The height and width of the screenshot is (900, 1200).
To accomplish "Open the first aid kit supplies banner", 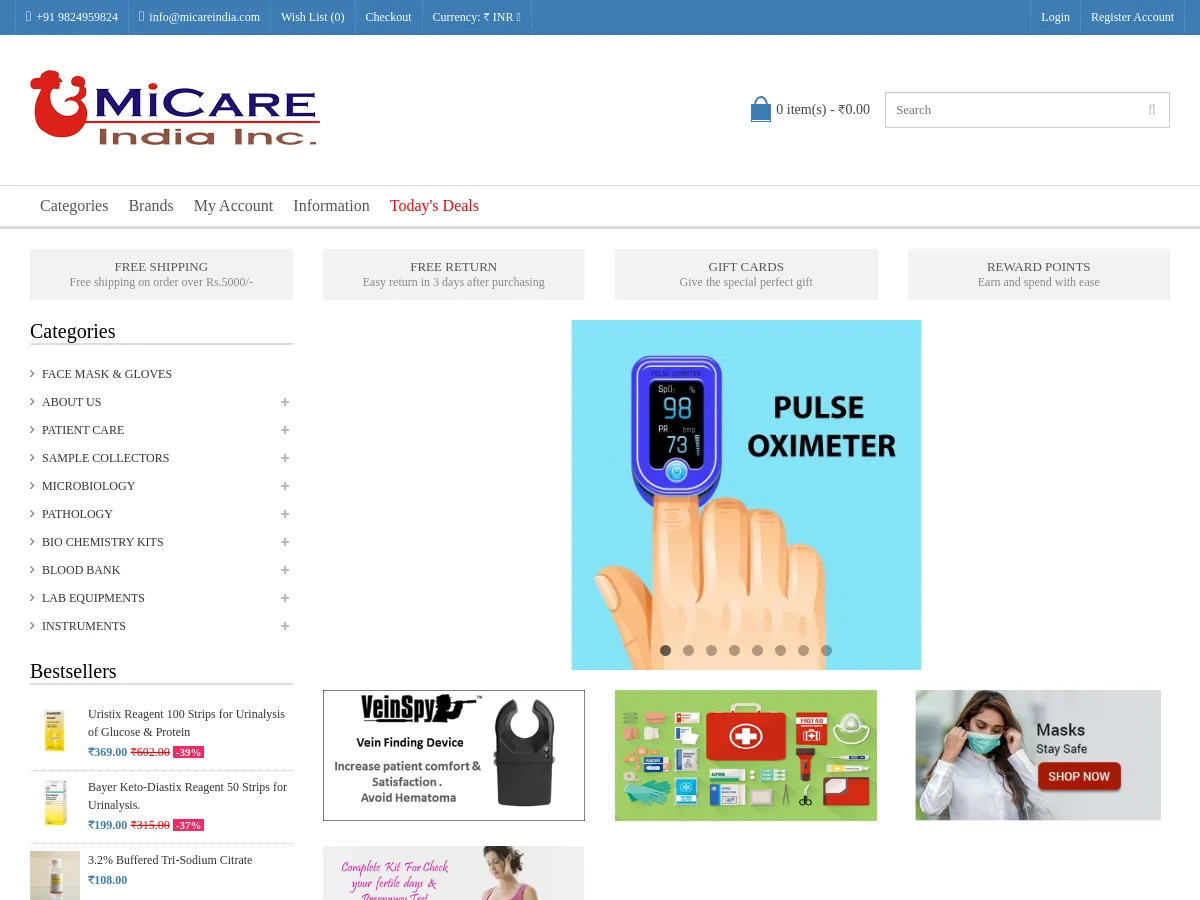I will coord(746,755).
